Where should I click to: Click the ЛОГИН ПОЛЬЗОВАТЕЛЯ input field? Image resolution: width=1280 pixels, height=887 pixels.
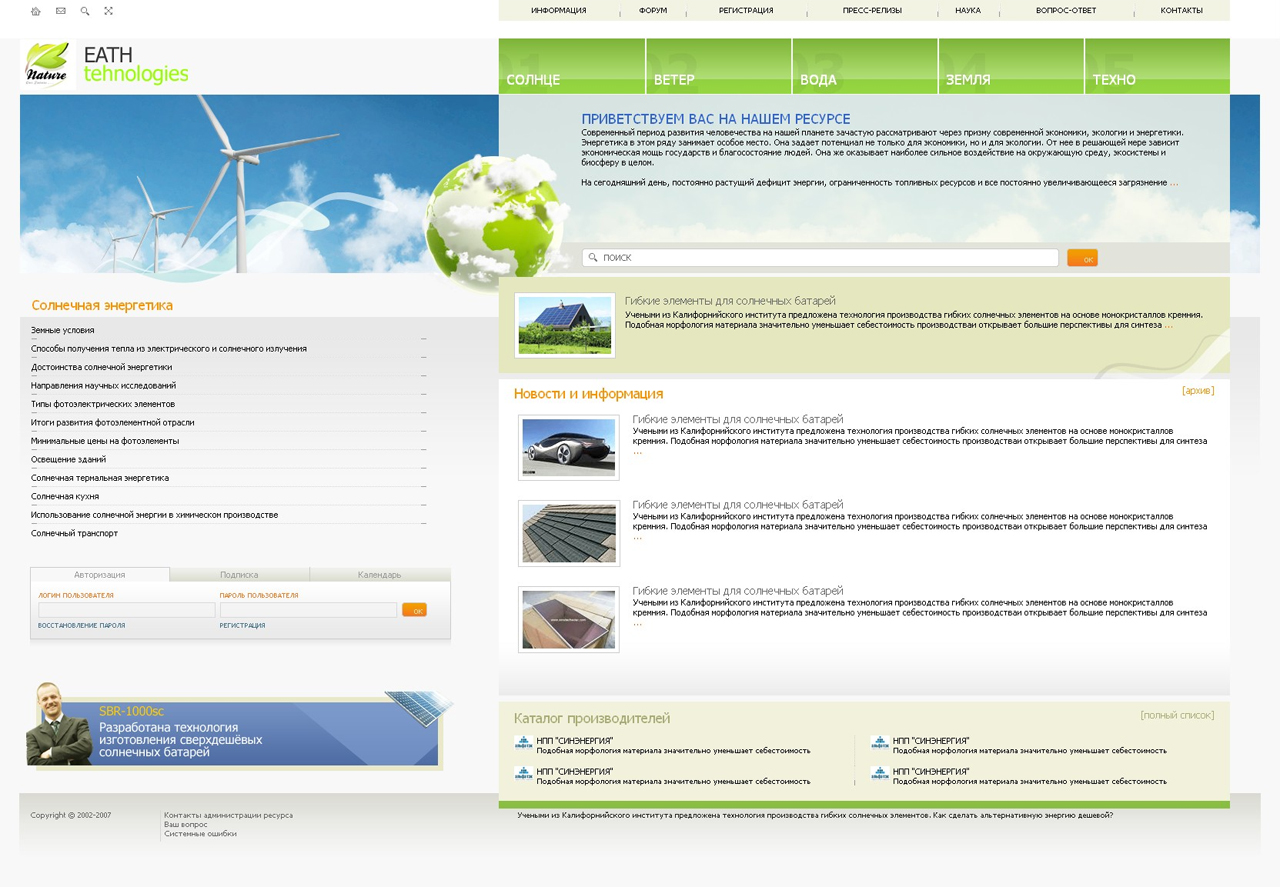tap(126, 610)
